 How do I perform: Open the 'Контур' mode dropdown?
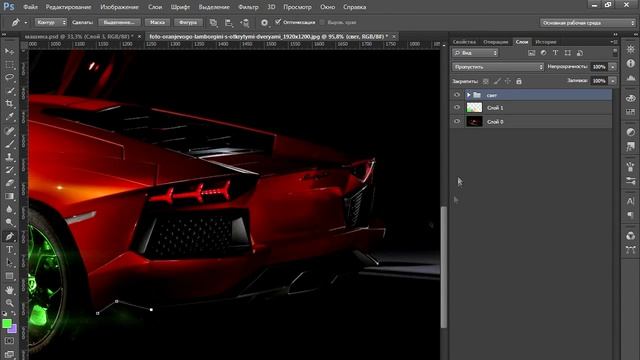pyautogui.click(x=51, y=22)
